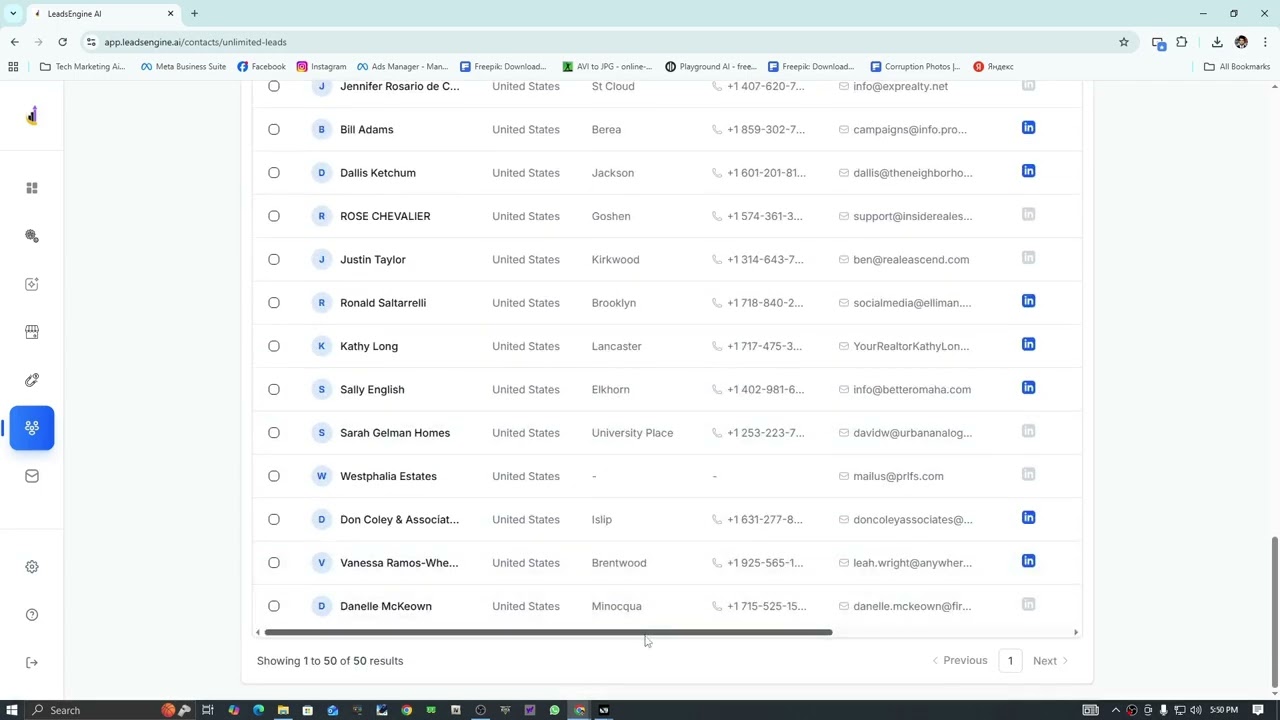
Task: Open the dashboard grid icon in sidebar
Action: tap(32, 188)
